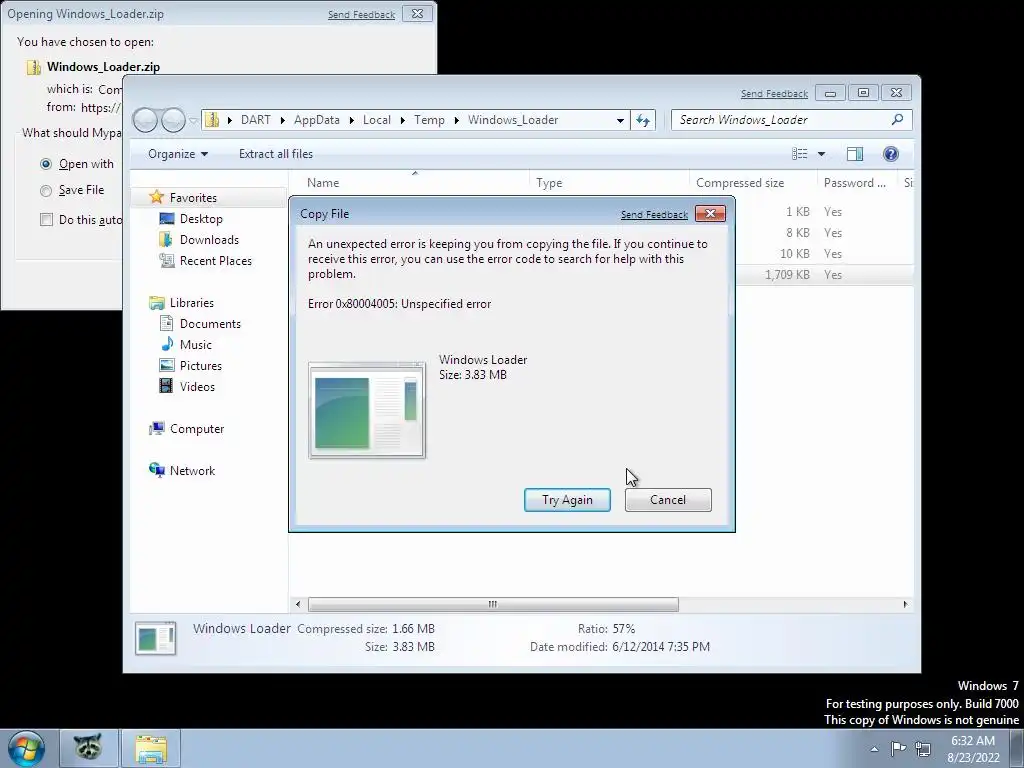Click Windows Loader thumbnail in Copy File dialog

point(367,410)
